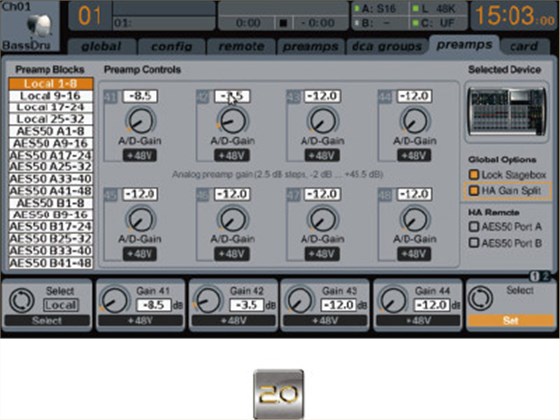The image size is (560, 420).
Task: Switch to the global tab
Action: point(101,46)
